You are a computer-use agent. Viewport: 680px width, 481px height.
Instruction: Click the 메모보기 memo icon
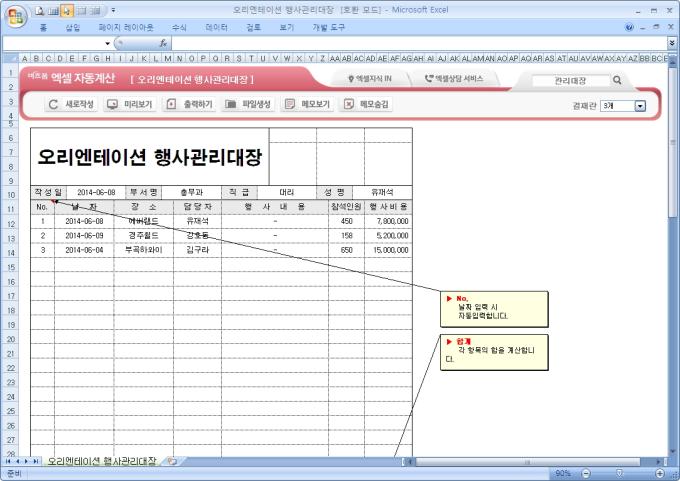click(x=290, y=105)
